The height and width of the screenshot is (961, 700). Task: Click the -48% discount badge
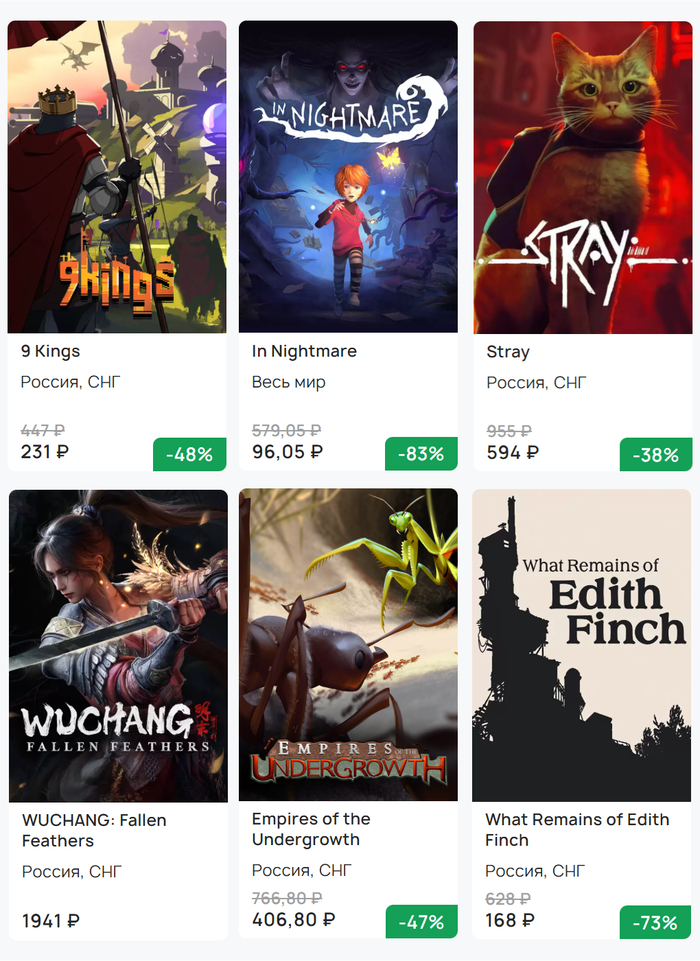pyautogui.click(x=190, y=454)
